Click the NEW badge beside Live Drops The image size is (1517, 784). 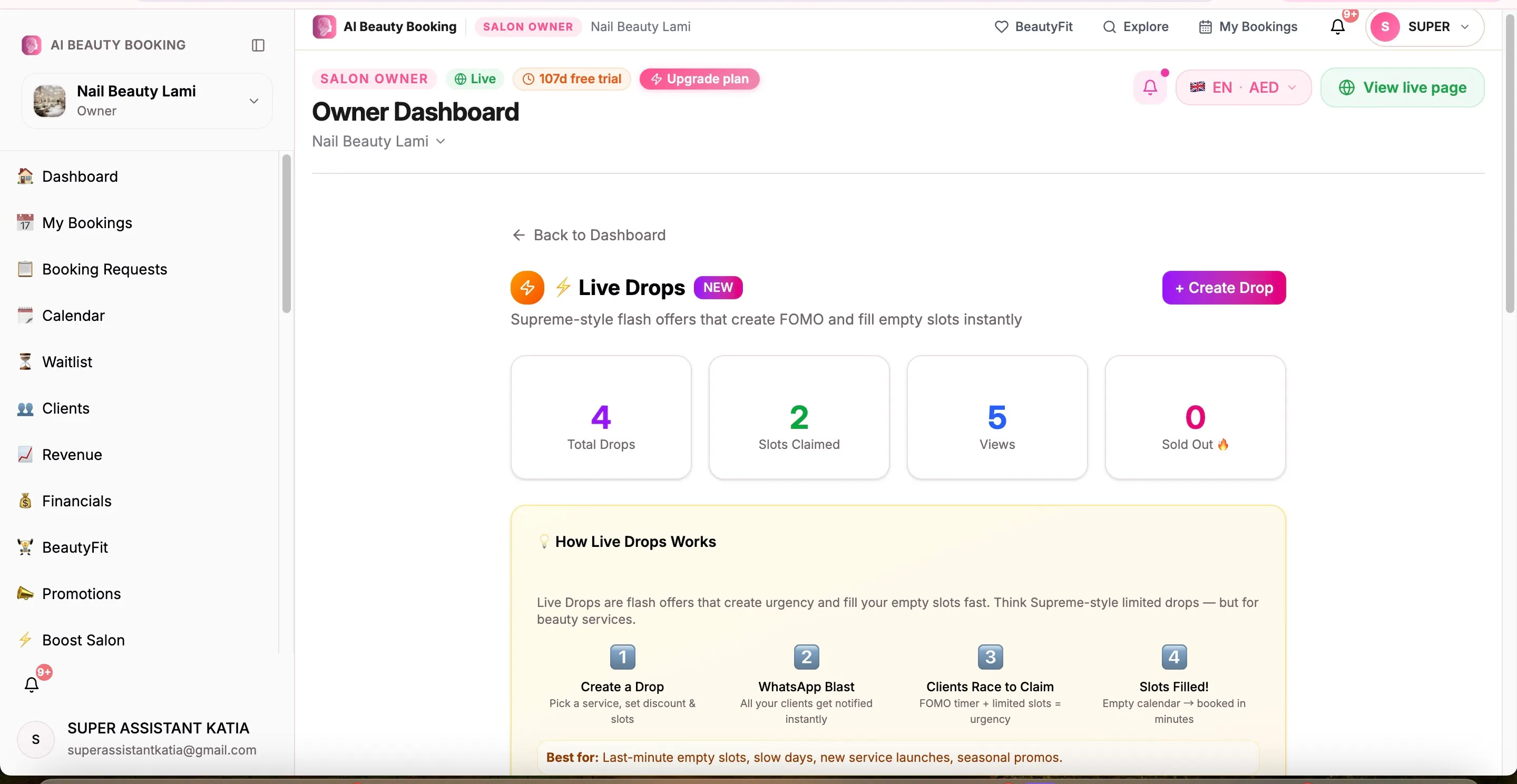[718, 288]
